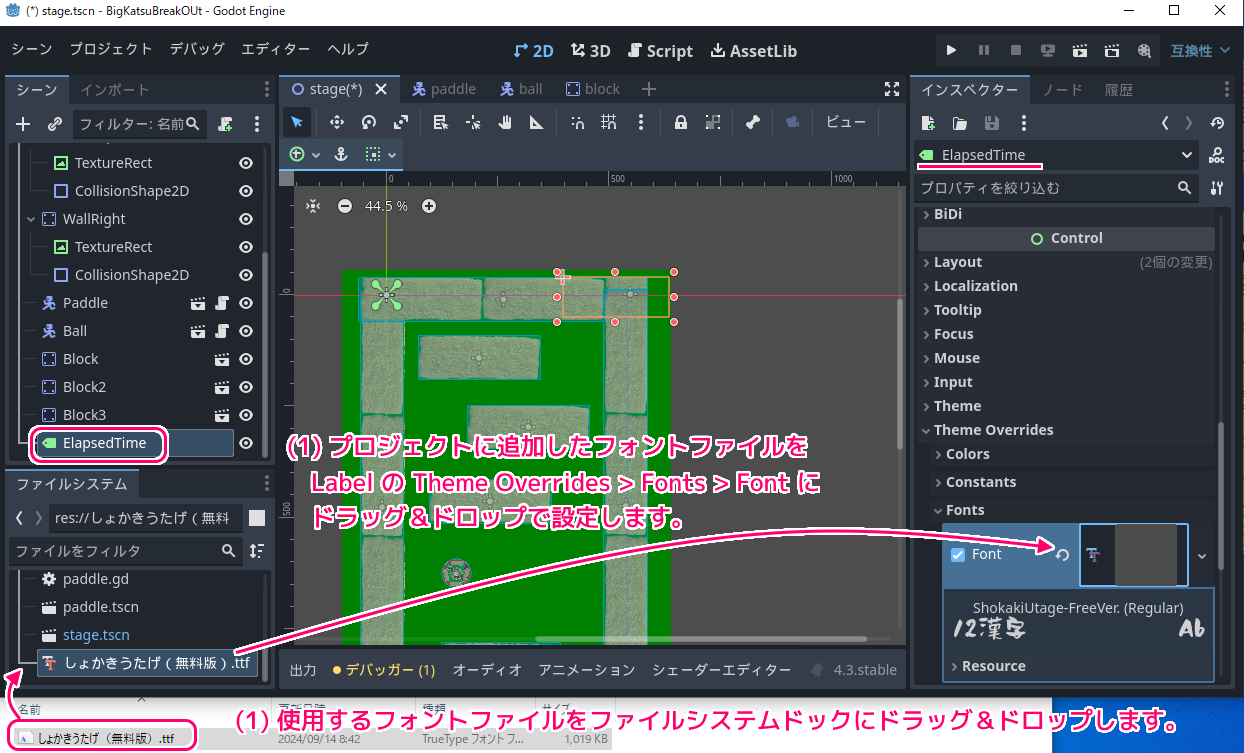Select the Scale mode tool
Screen dimensions: 1244x753
pos(401,122)
